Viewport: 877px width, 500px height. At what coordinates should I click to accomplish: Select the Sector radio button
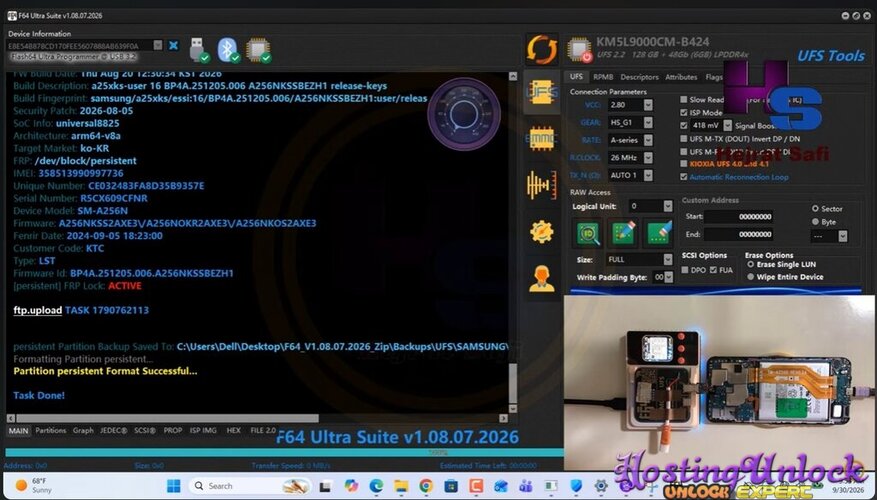pos(815,209)
